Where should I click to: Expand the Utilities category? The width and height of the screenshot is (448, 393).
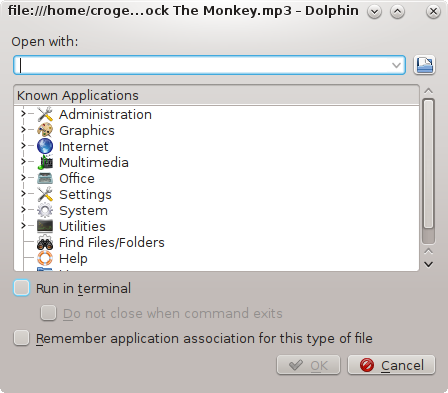coord(23,226)
